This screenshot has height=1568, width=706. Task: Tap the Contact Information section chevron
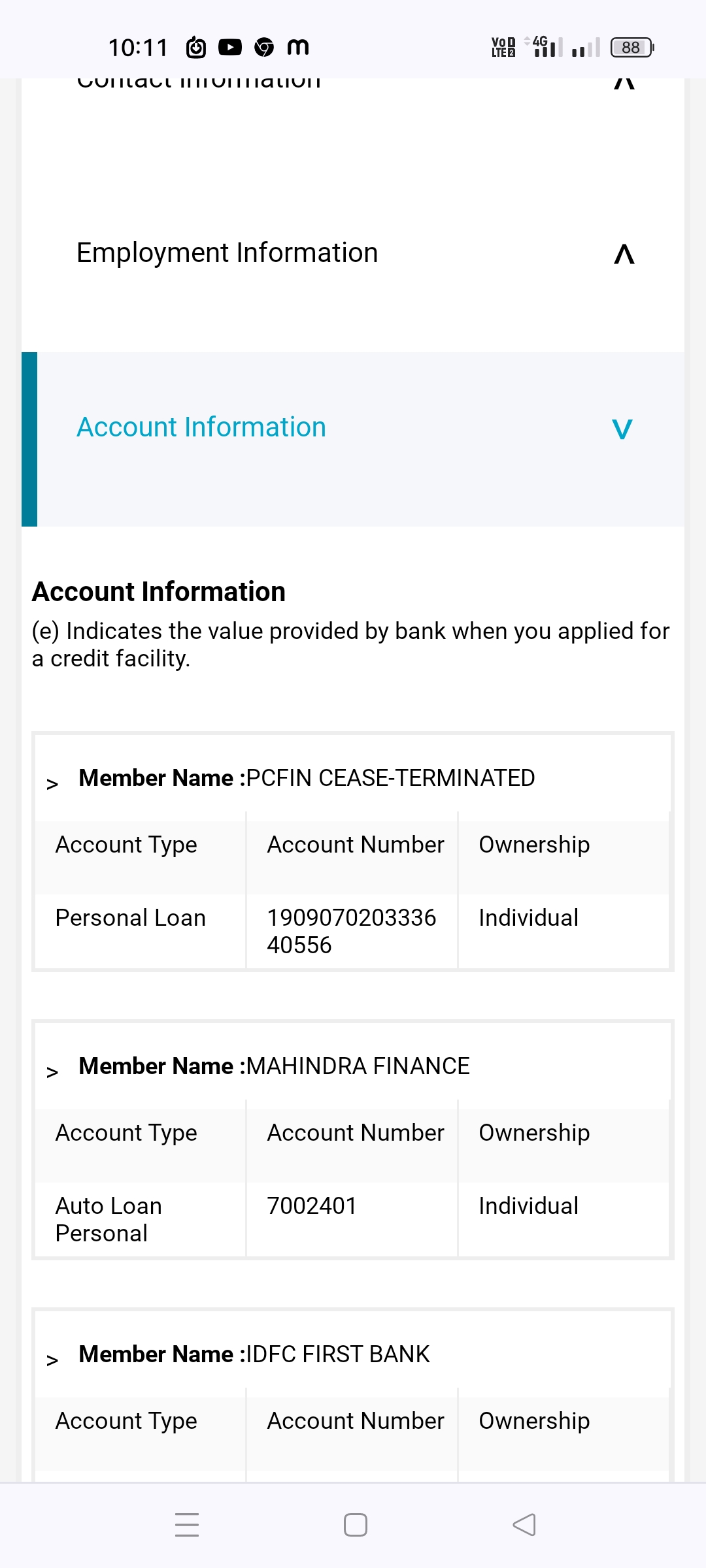(x=624, y=82)
